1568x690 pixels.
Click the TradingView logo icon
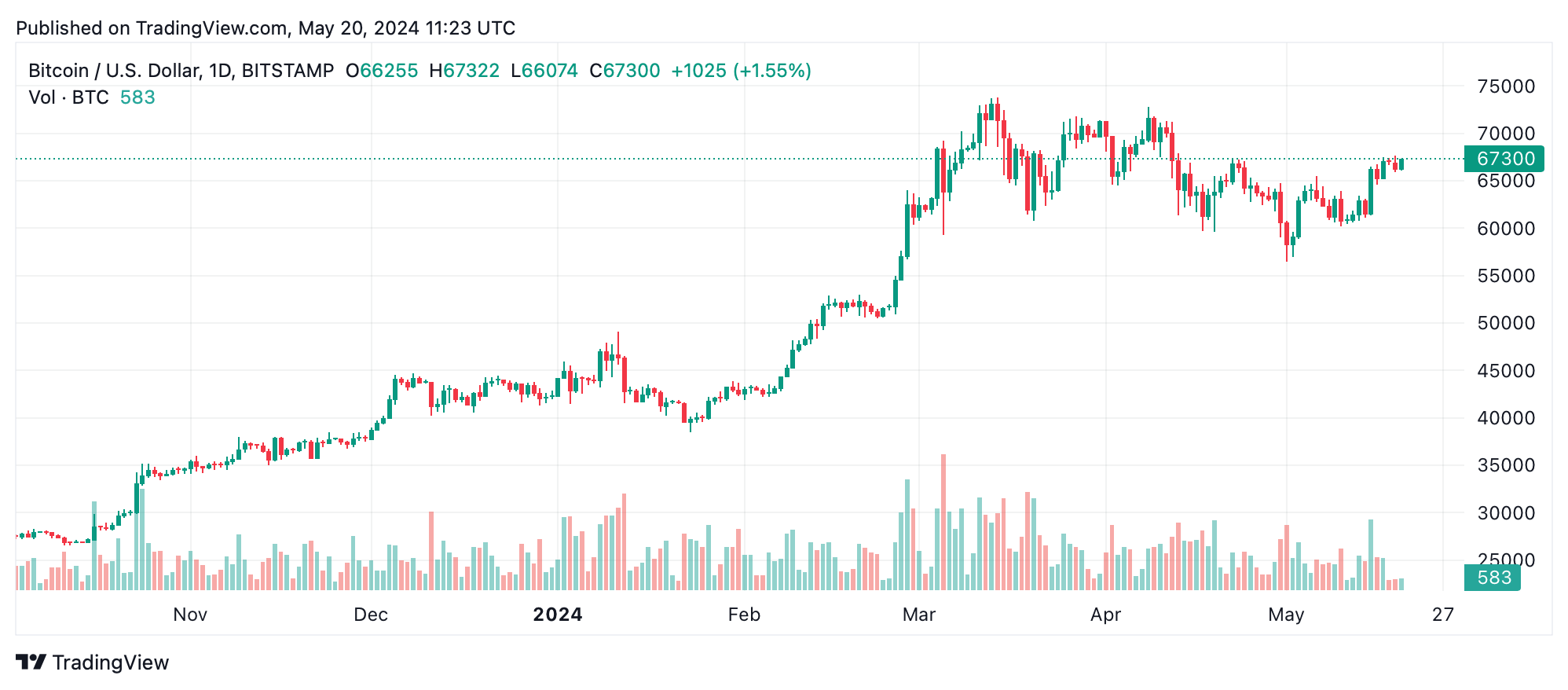(x=31, y=662)
